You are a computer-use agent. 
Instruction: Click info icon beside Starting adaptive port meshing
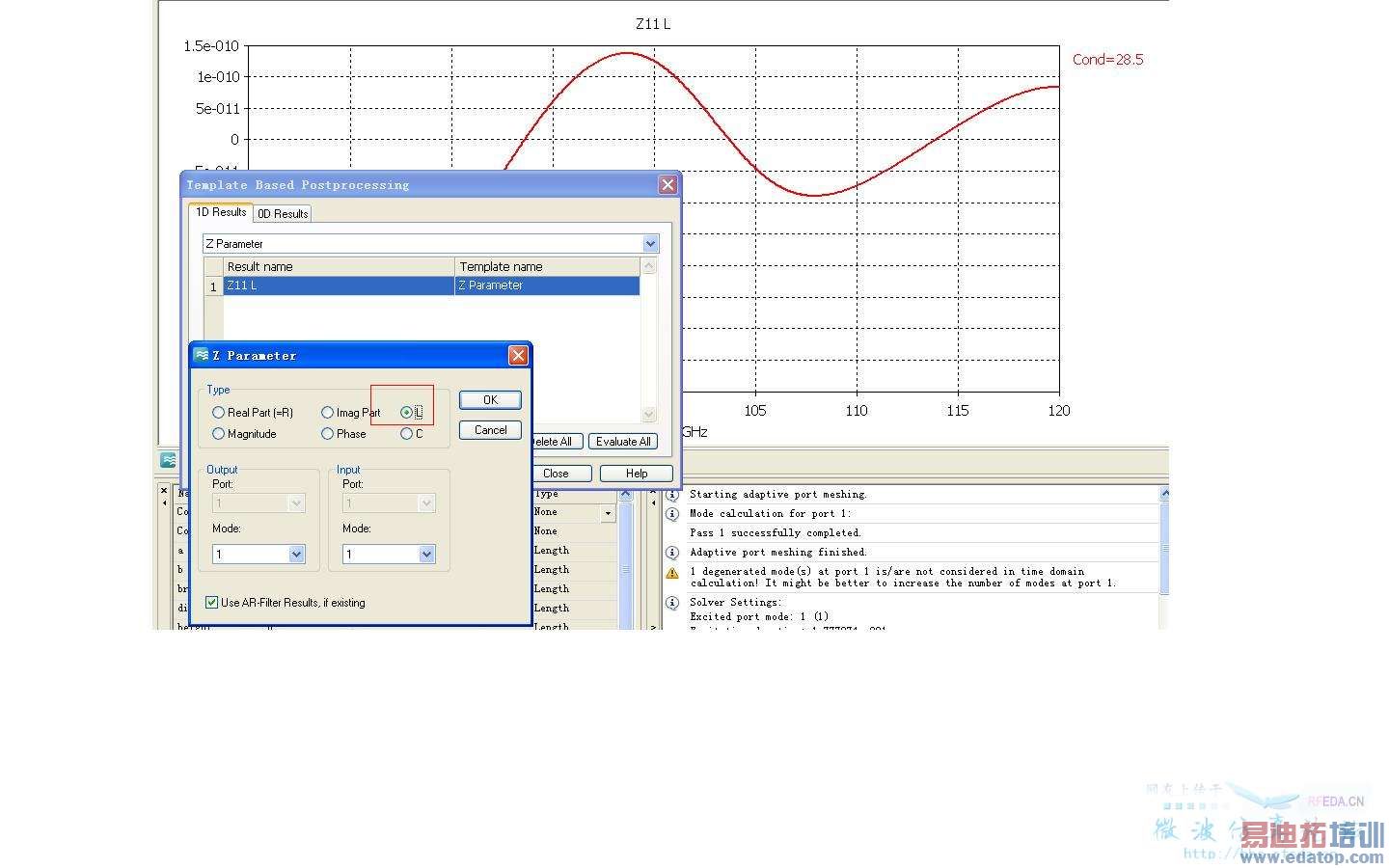coord(672,495)
